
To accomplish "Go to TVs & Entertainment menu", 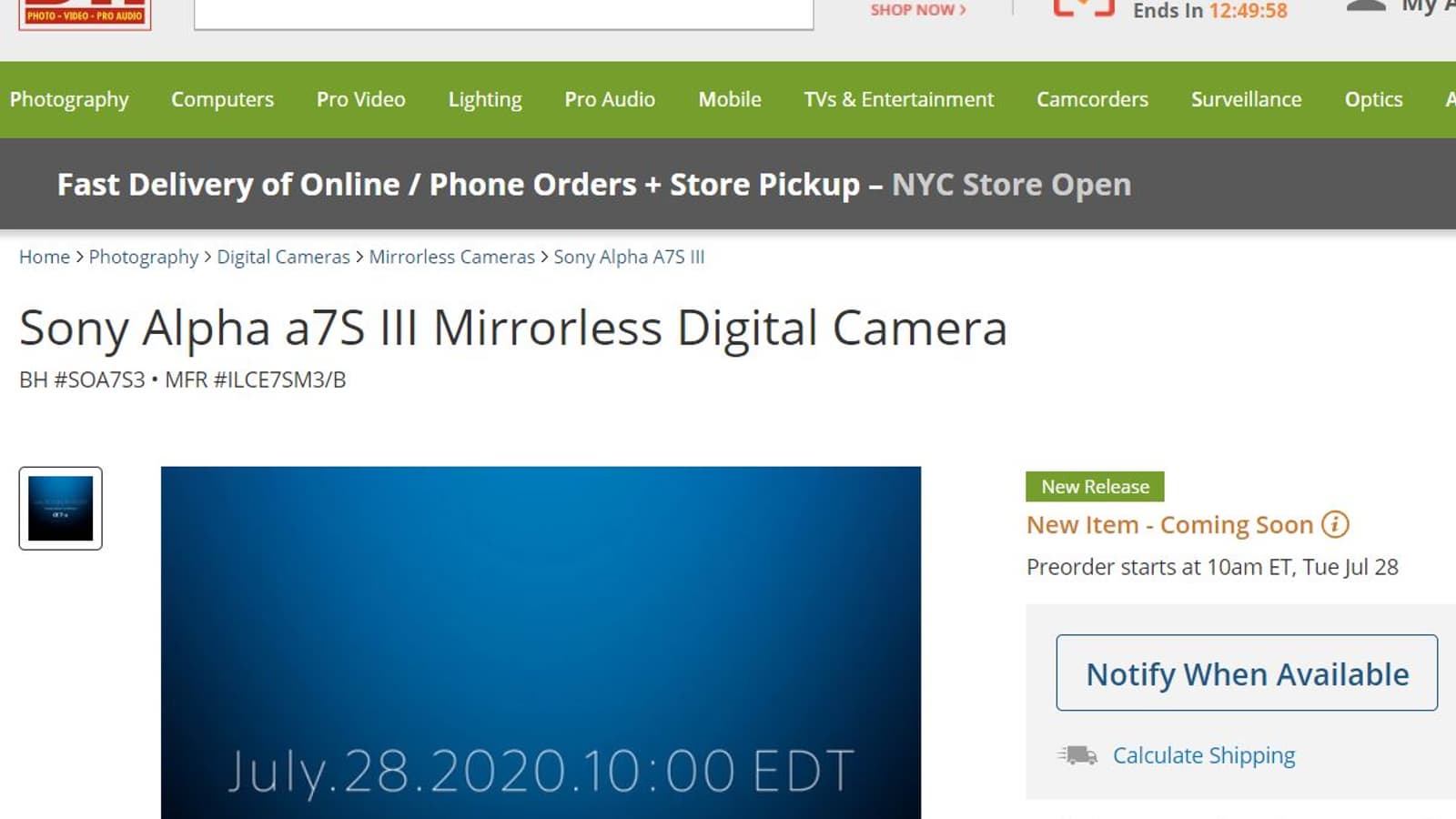I will (898, 99).
